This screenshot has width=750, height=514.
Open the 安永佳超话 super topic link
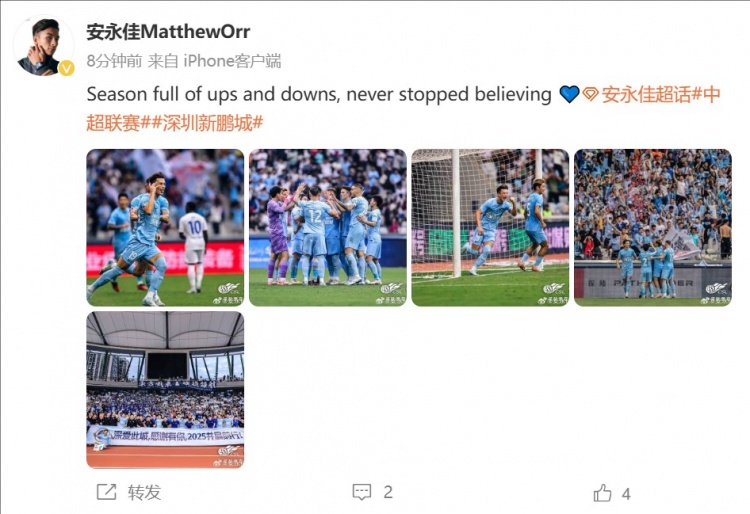(x=643, y=95)
